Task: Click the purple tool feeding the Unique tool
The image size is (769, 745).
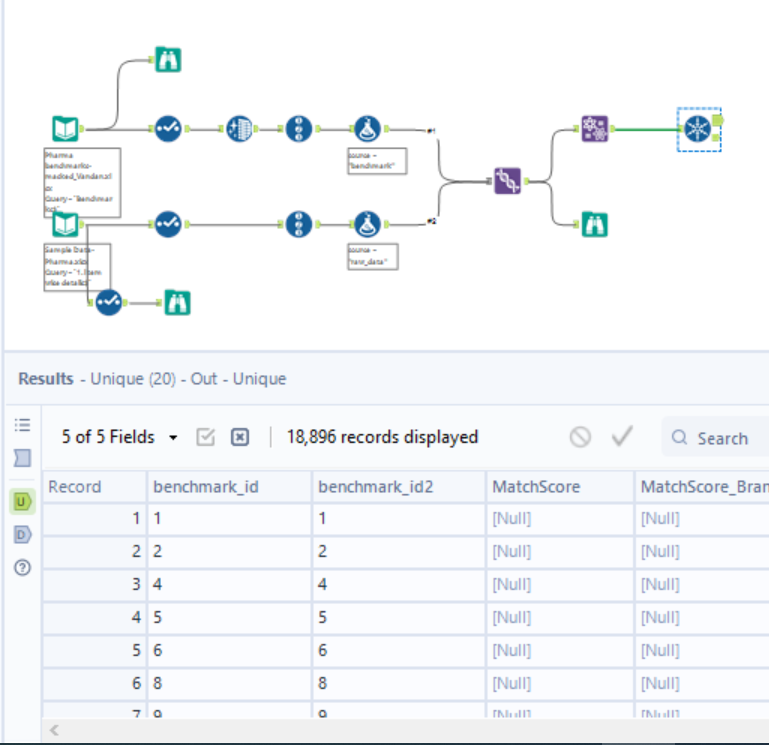Action: tap(595, 129)
